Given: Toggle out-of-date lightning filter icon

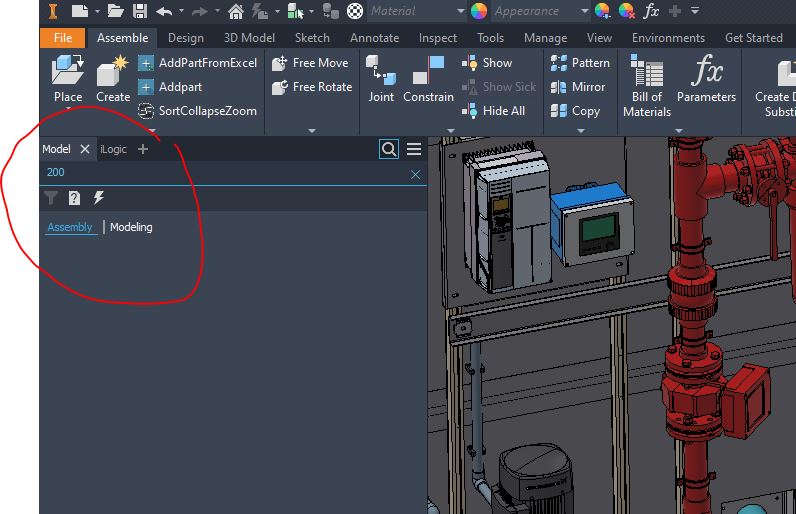Looking at the screenshot, I should coord(98,198).
